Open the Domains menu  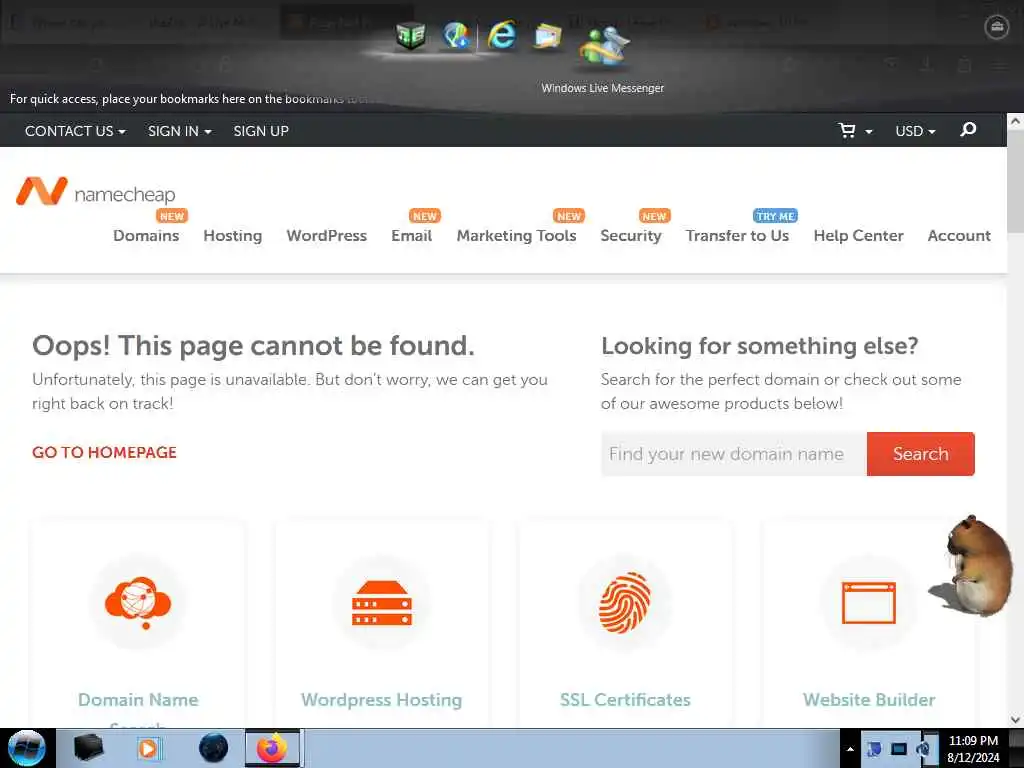coord(146,235)
